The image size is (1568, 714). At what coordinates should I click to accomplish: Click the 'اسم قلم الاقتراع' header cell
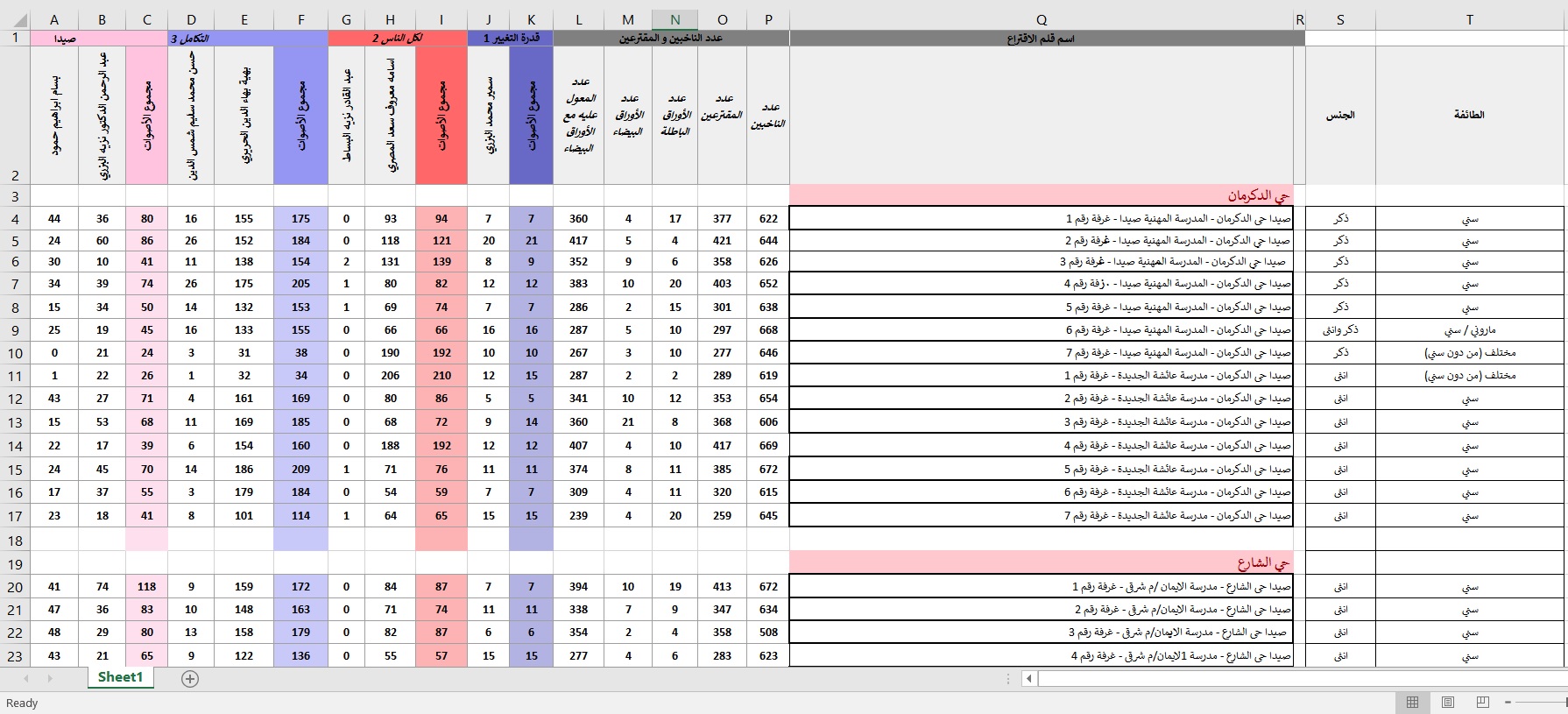[1041, 39]
